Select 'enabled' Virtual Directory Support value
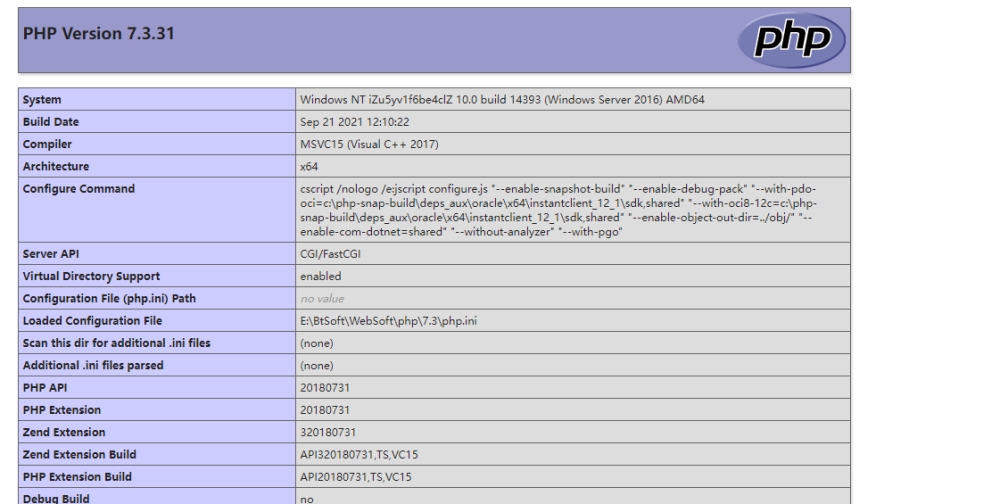 pyautogui.click(x=321, y=276)
